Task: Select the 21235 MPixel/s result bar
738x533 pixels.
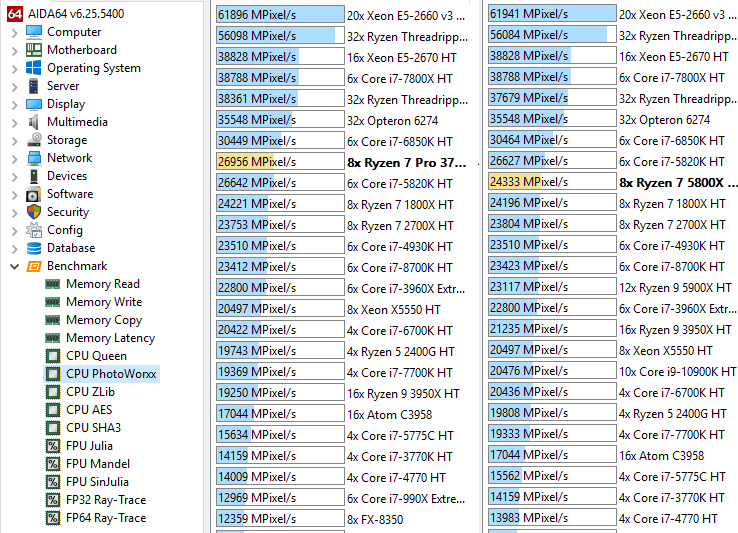Action: [x=552, y=329]
